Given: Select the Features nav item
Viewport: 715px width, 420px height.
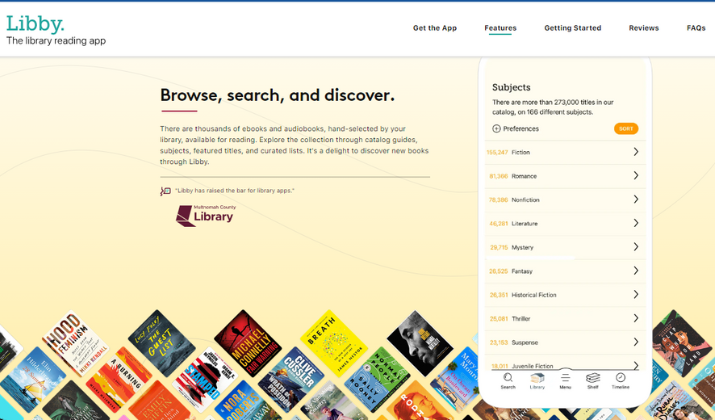Looking at the screenshot, I should coord(500,28).
